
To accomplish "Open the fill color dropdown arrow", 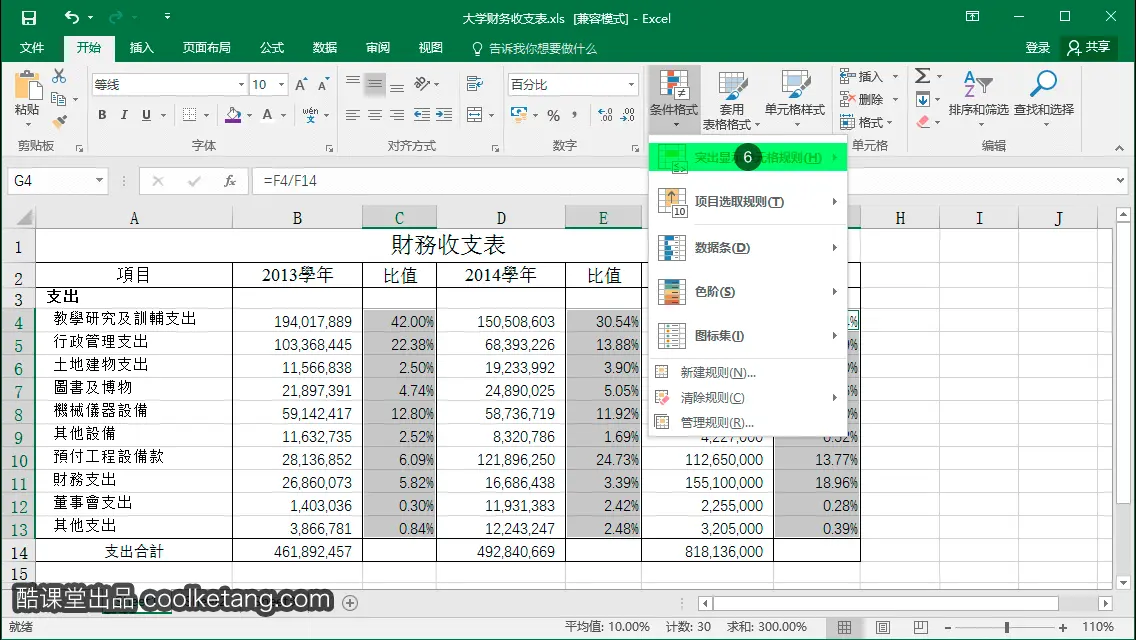I will coord(249,115).
